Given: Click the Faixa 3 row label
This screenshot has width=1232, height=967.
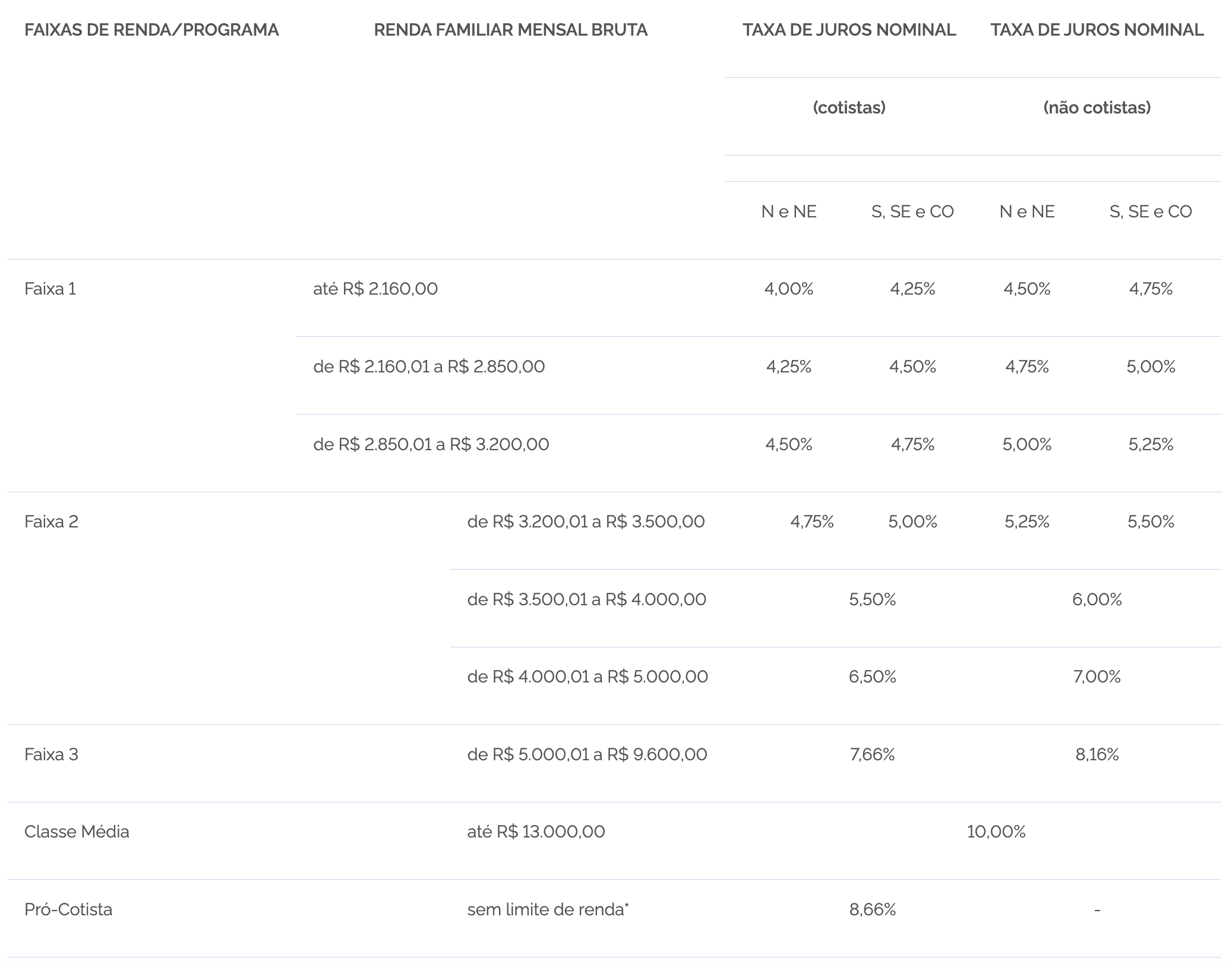Looking at the screenshot, I should pyautogui.click(x=52, y=754).
